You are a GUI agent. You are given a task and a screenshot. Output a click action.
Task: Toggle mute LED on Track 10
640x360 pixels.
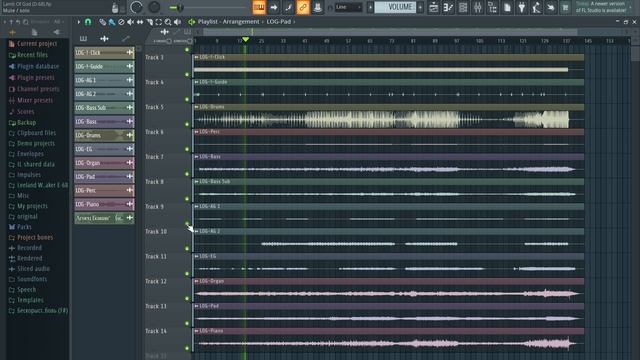point(187,249)
